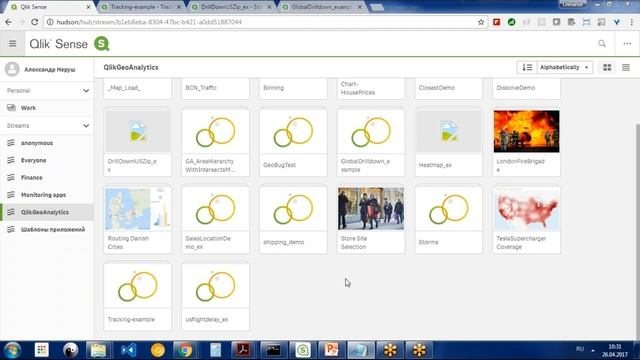
Task: Open the GeoBugTest app
Action: click(x=293, y=142)
